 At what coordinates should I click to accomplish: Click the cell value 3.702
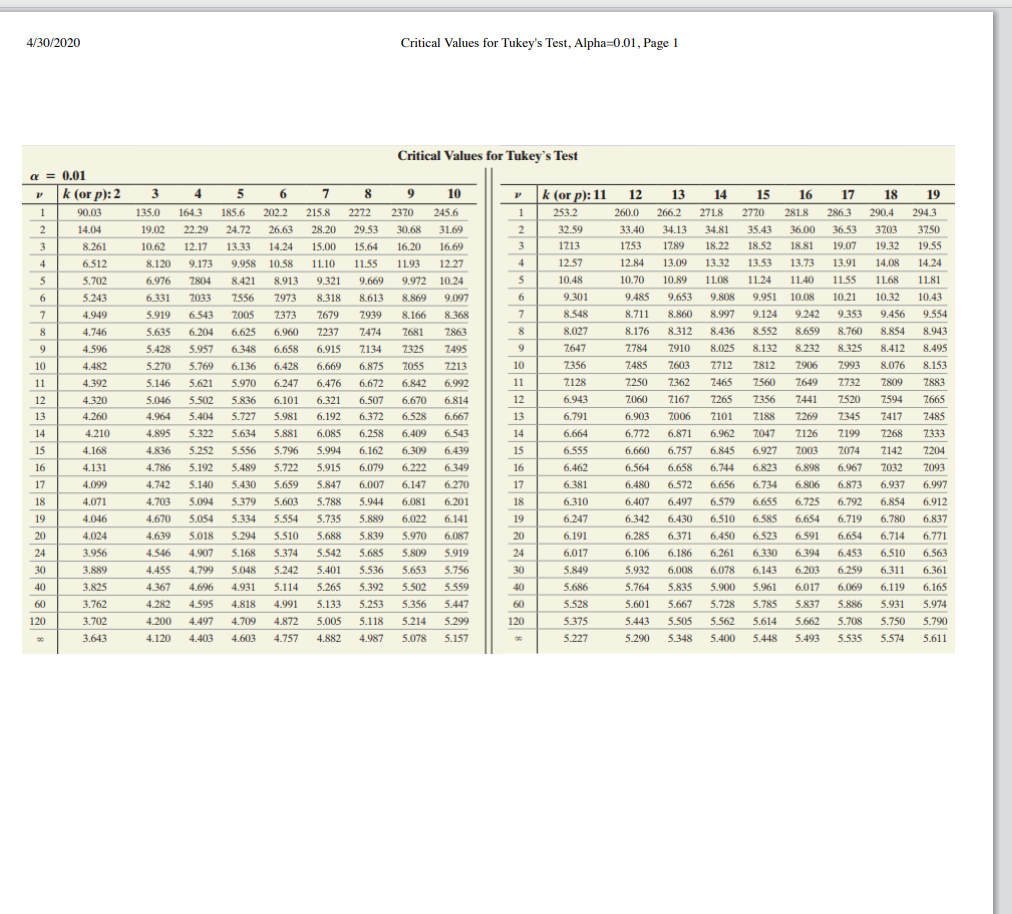[95, 622]
